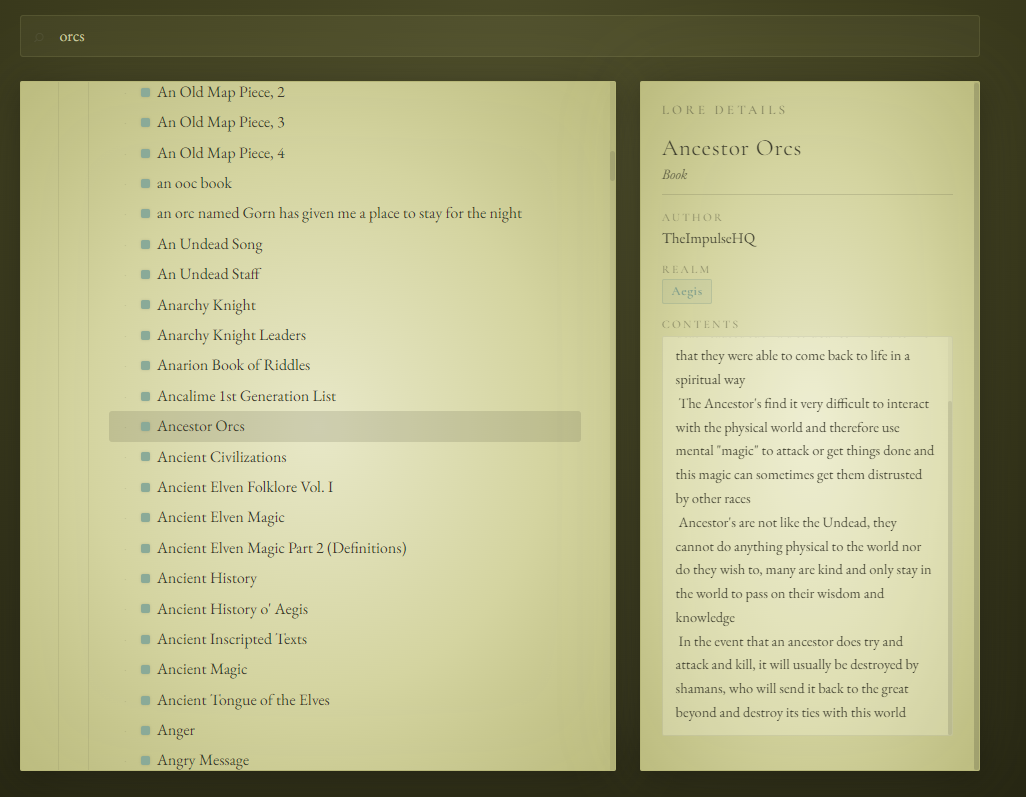Click the highlighted "Ancestor Orcs" row
The height and width of the screenshot is (797, 1026).
345,426
